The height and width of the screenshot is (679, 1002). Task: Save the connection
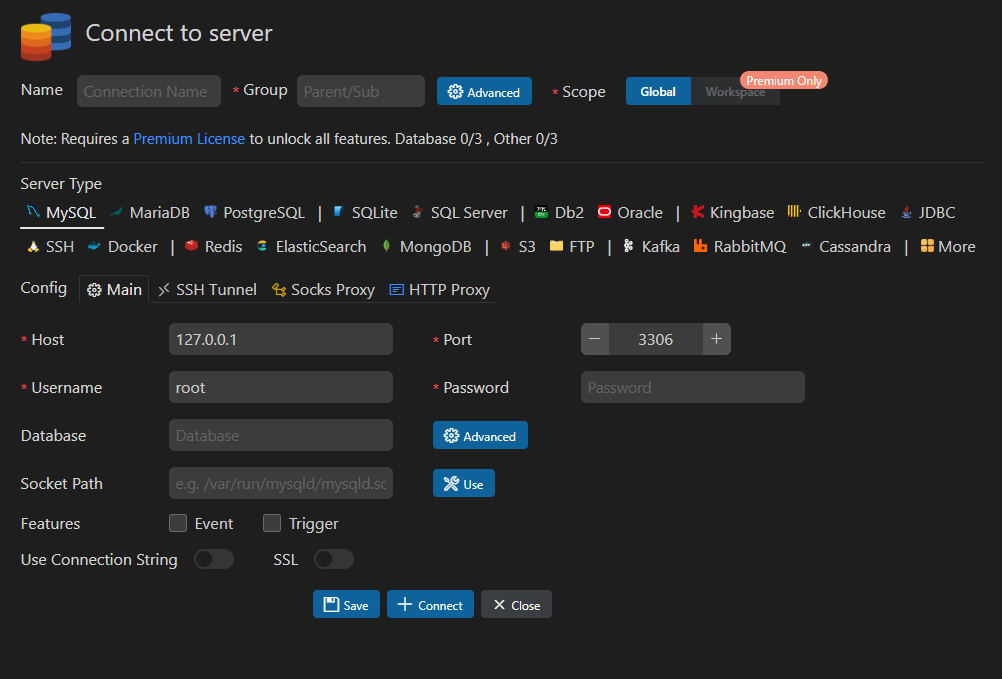tap(346, 604)
